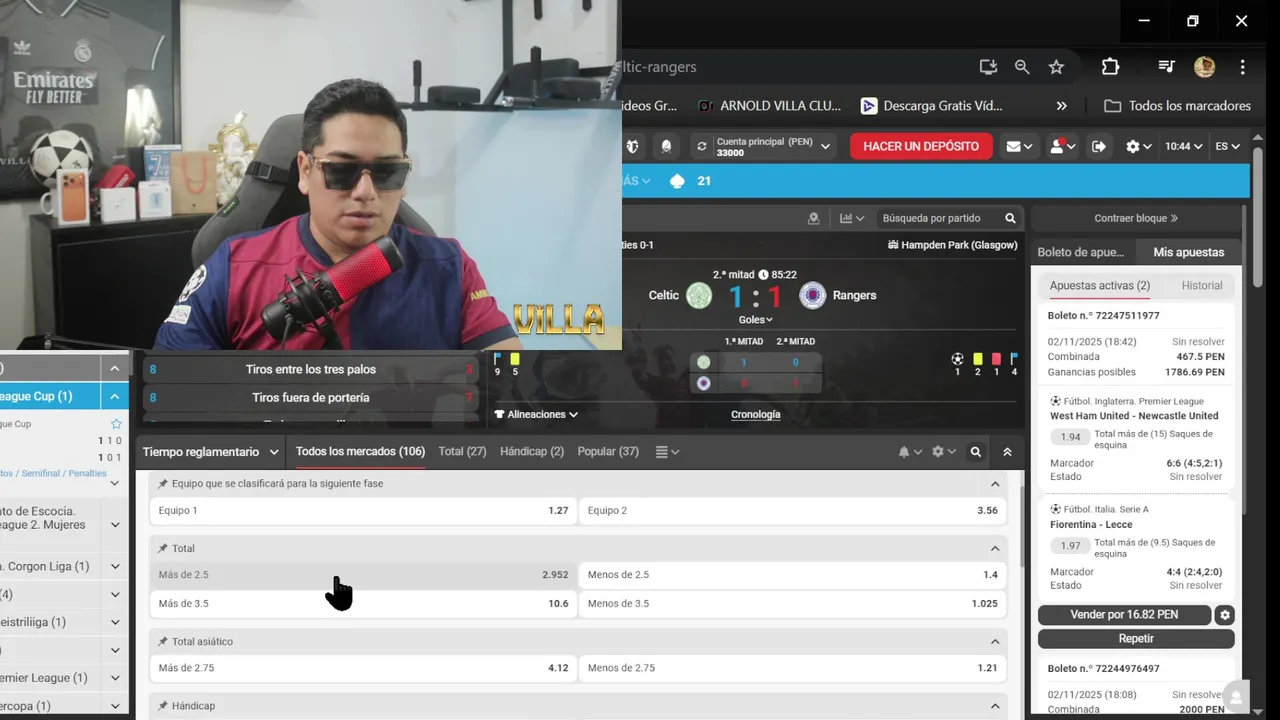
Task: Bet on Equipo 1 at 1.27
Action: click(363, 510)
